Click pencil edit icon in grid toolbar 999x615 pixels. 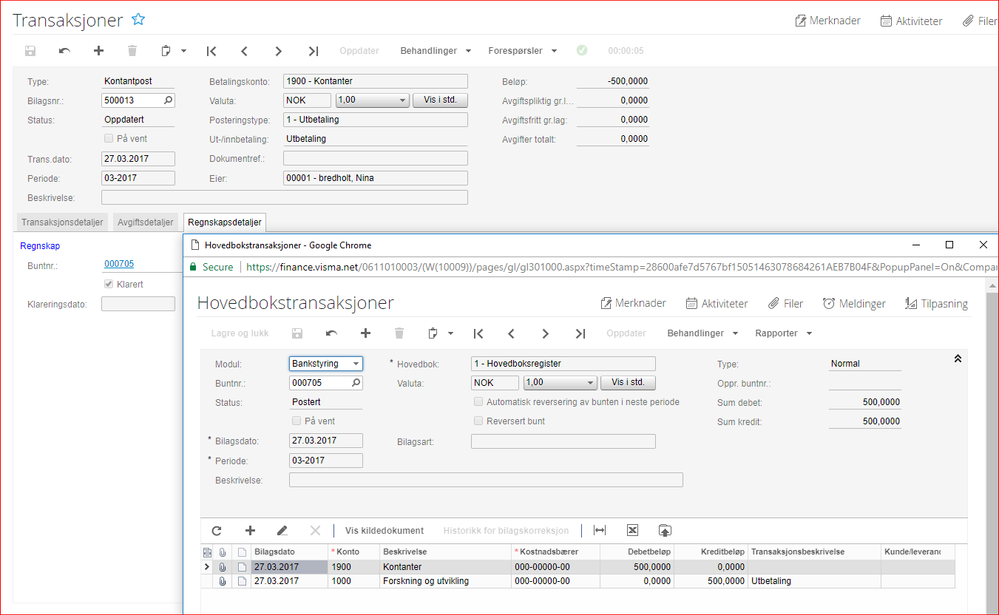(x=282, y=530)
